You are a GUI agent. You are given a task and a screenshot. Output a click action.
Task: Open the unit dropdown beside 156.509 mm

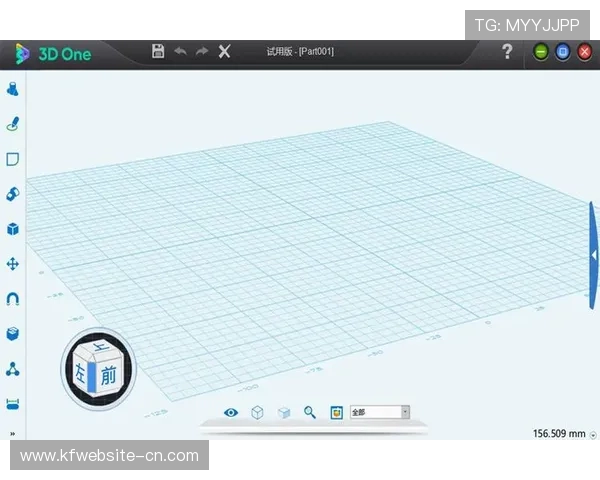593,435
